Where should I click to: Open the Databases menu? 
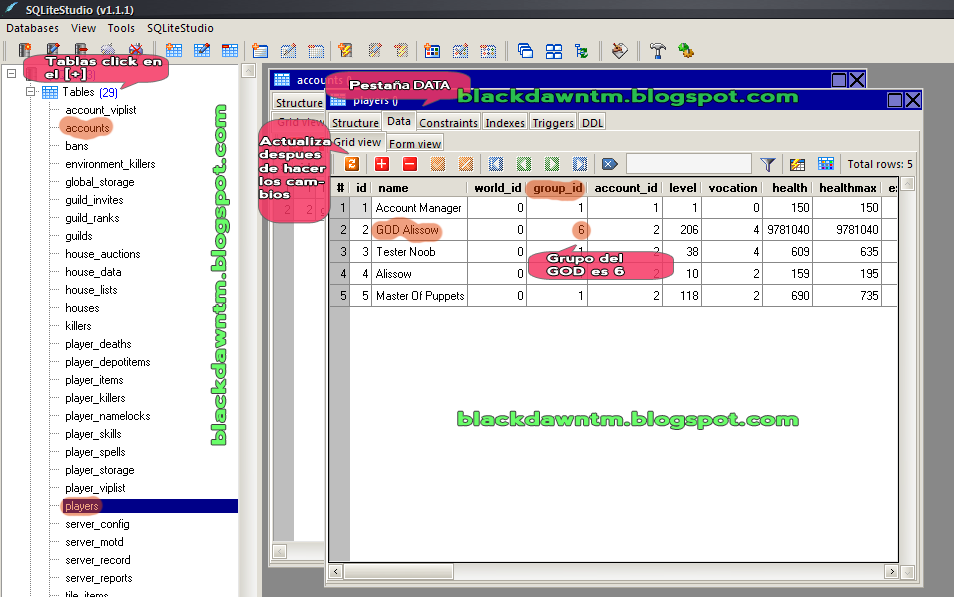point(32,28)
